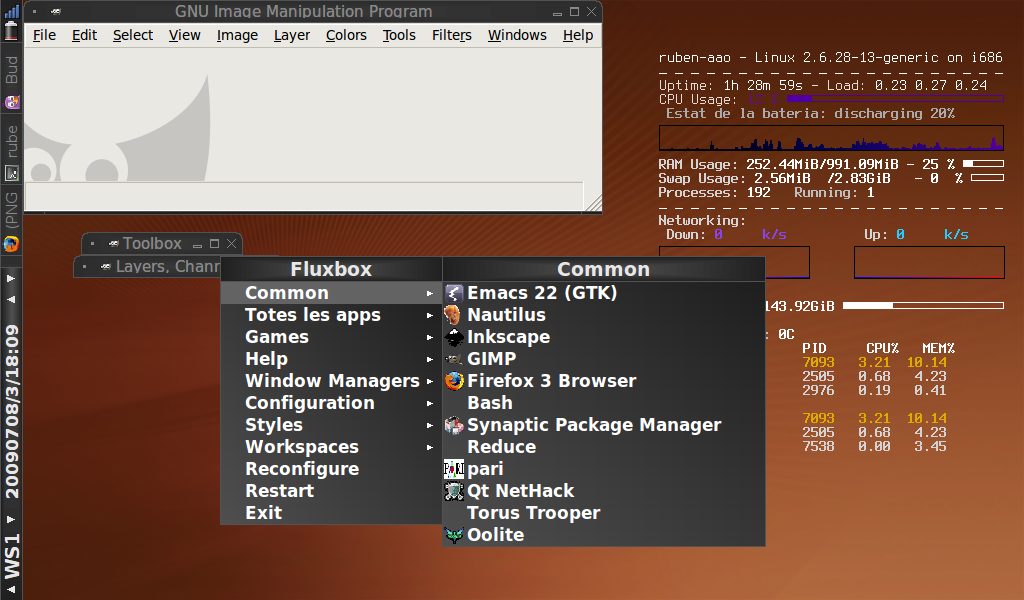
Task: Expand the Help submenu in Fluxbox menu
Action: (332, 358)
